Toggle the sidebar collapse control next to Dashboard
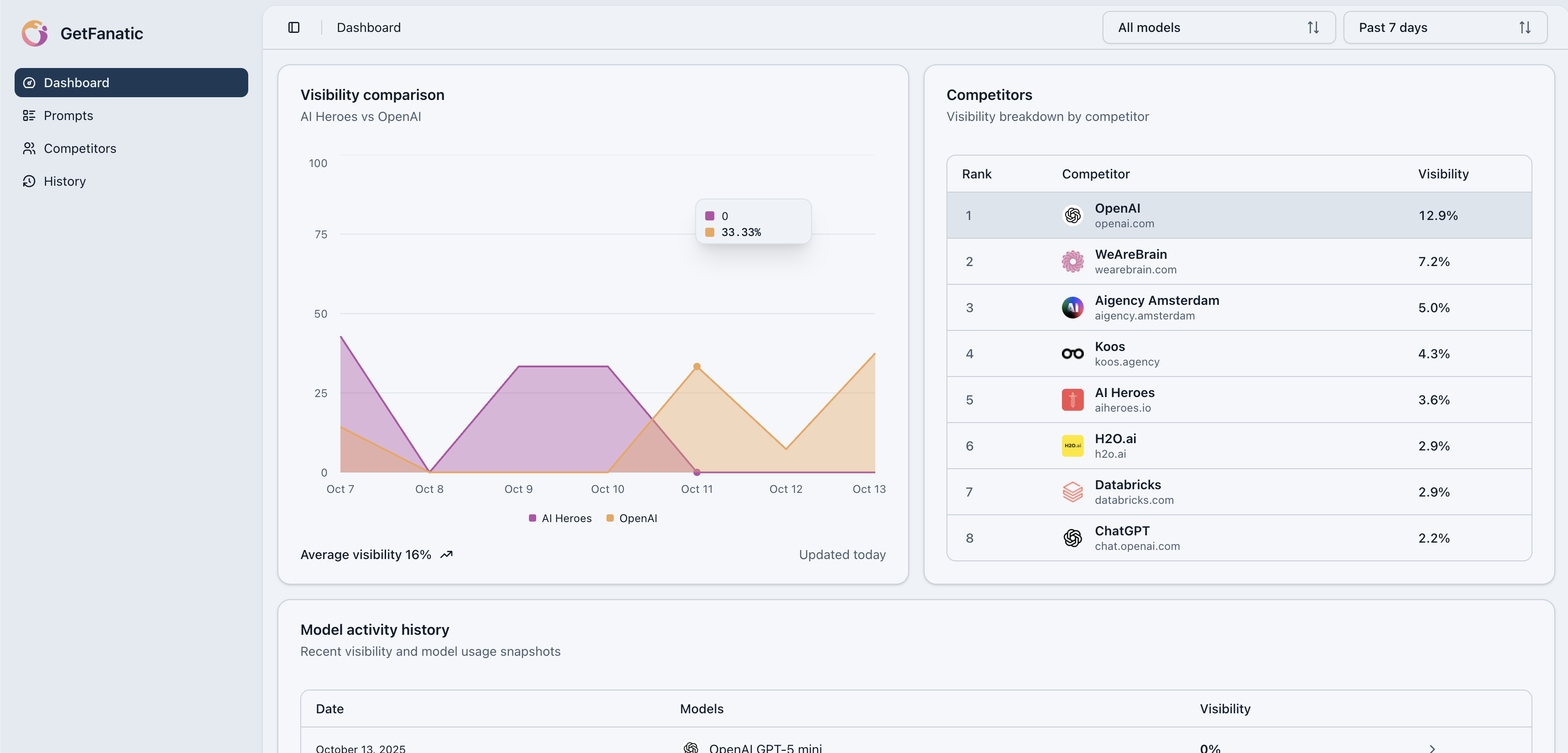Viewport: 1568px width, 753px height. [x=294, y=27]
